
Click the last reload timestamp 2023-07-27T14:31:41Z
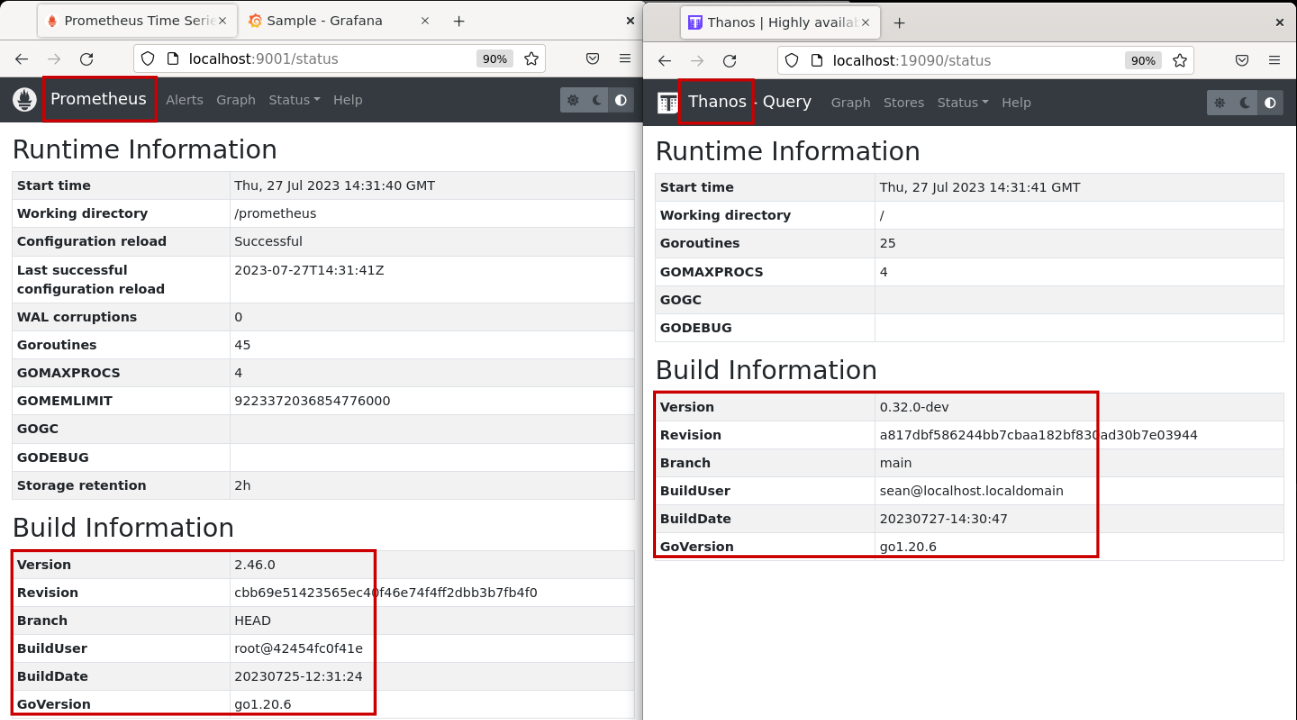click(x=309, y=270)
